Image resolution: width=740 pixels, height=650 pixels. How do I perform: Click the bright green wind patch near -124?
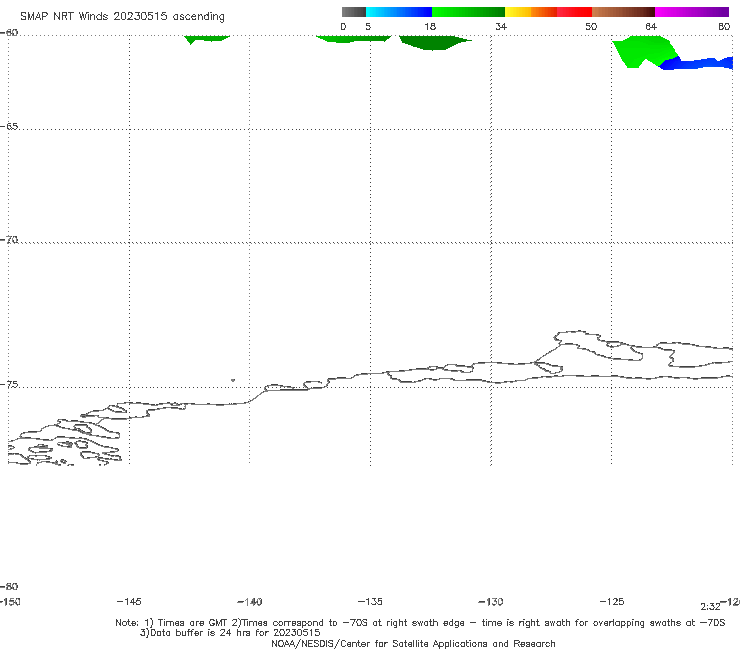point(644,51)
